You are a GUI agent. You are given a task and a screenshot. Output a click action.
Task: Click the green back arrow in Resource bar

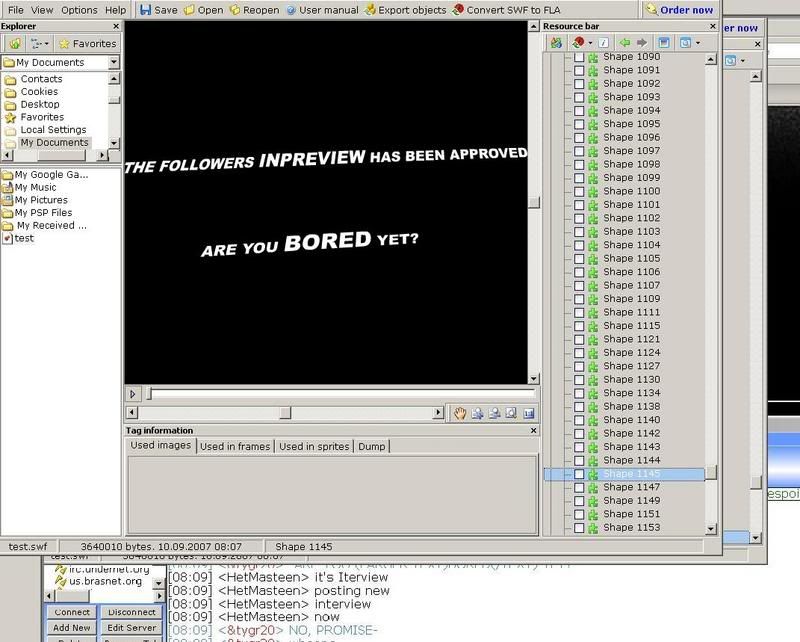(625, 43)
